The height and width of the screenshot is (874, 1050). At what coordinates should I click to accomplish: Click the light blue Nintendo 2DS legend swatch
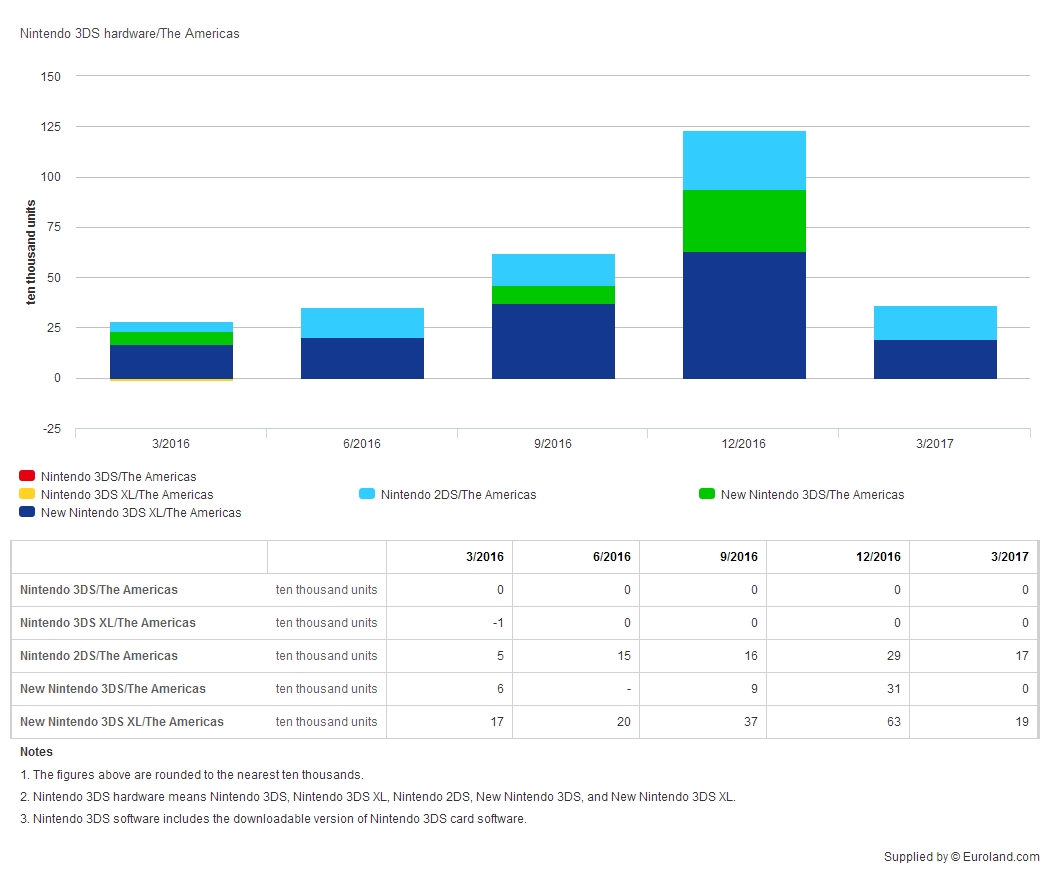point(367,494)
